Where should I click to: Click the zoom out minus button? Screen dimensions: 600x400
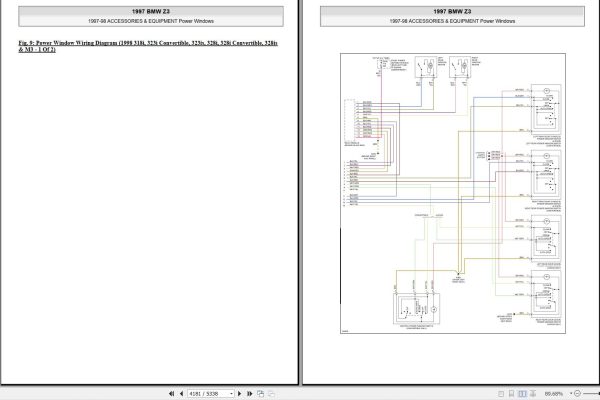coord(578,393)
